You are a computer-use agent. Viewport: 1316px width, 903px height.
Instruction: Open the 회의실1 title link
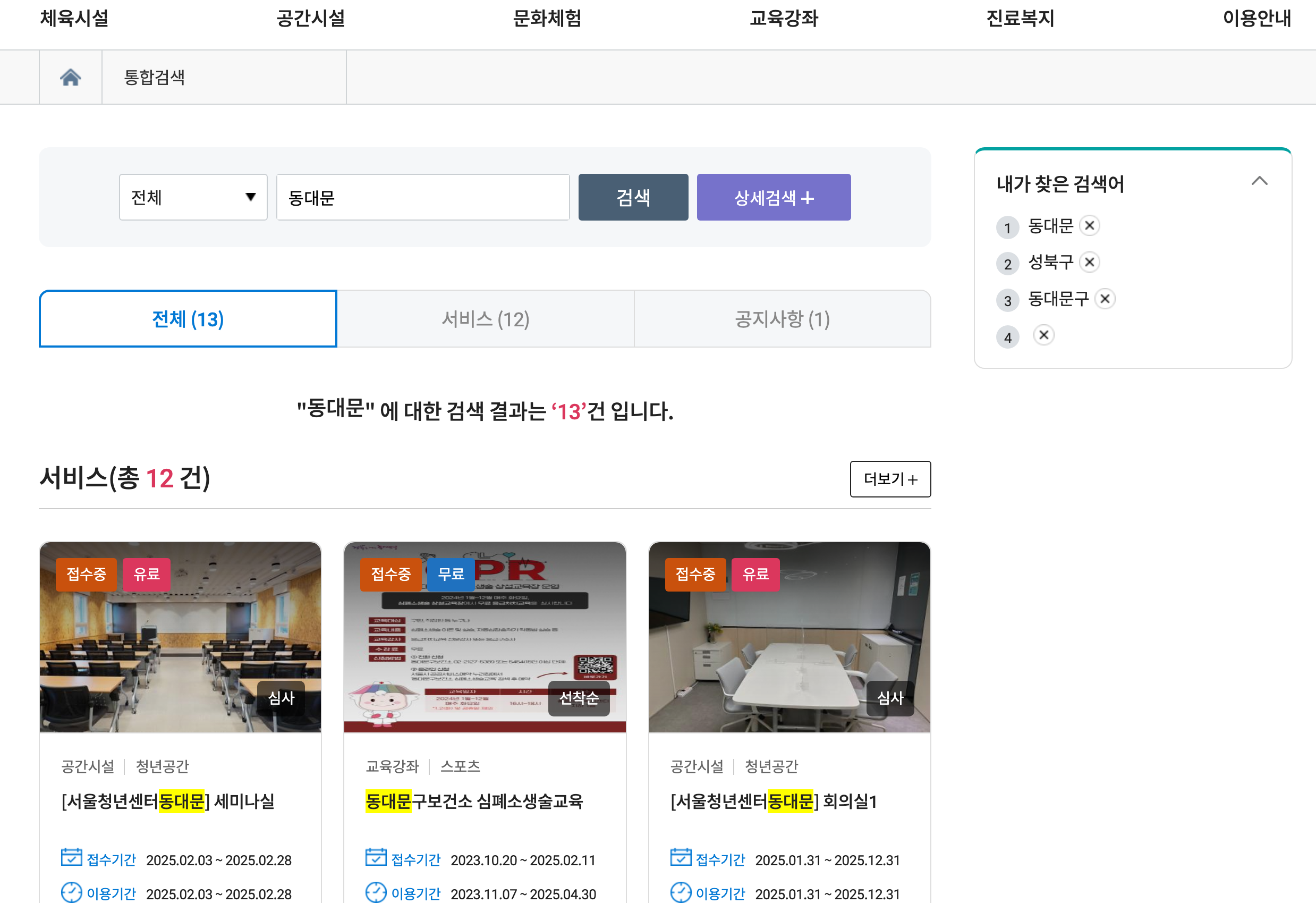(x=773, y=801)
